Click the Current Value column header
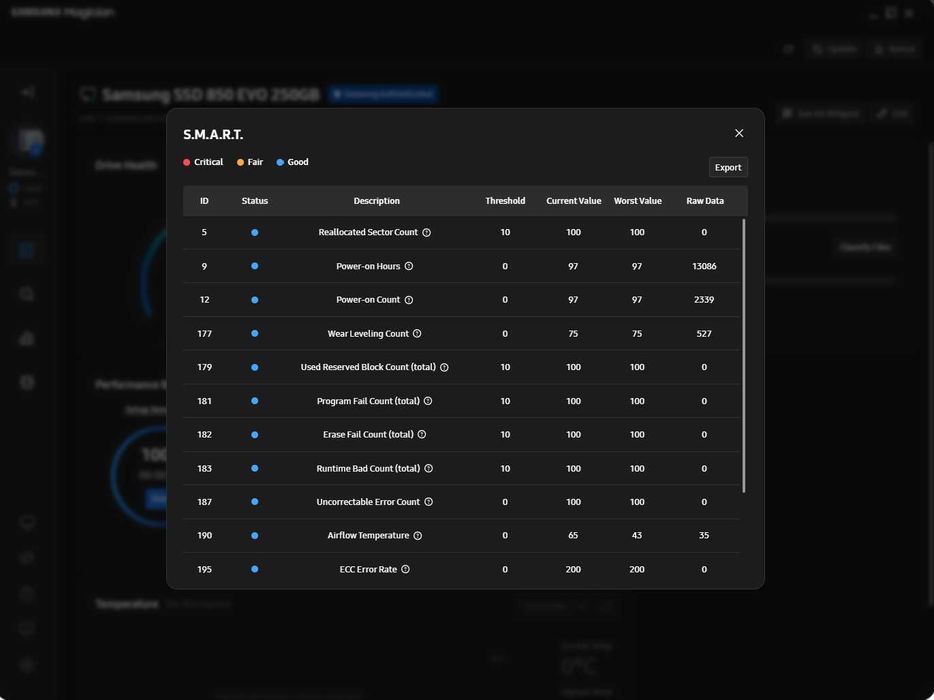934x700 pixels. pyautogui.click(x=574, y=201)
